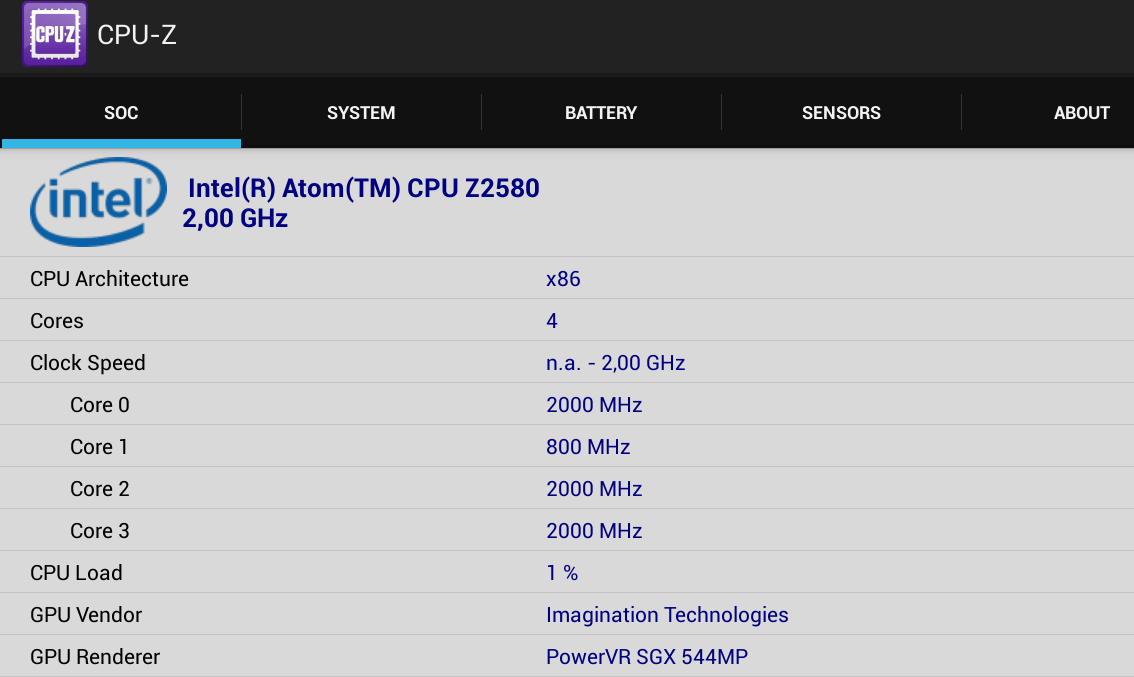Image resolution: width=1134 pixels, height=677 pixels.
Task: Go to the Battery tab
Action: 601,113
